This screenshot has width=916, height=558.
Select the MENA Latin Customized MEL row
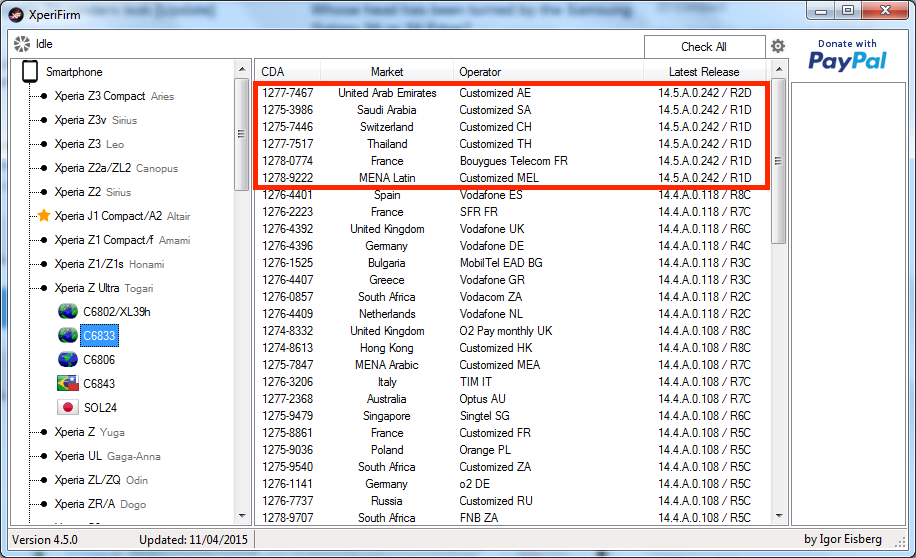click(513, 178)
